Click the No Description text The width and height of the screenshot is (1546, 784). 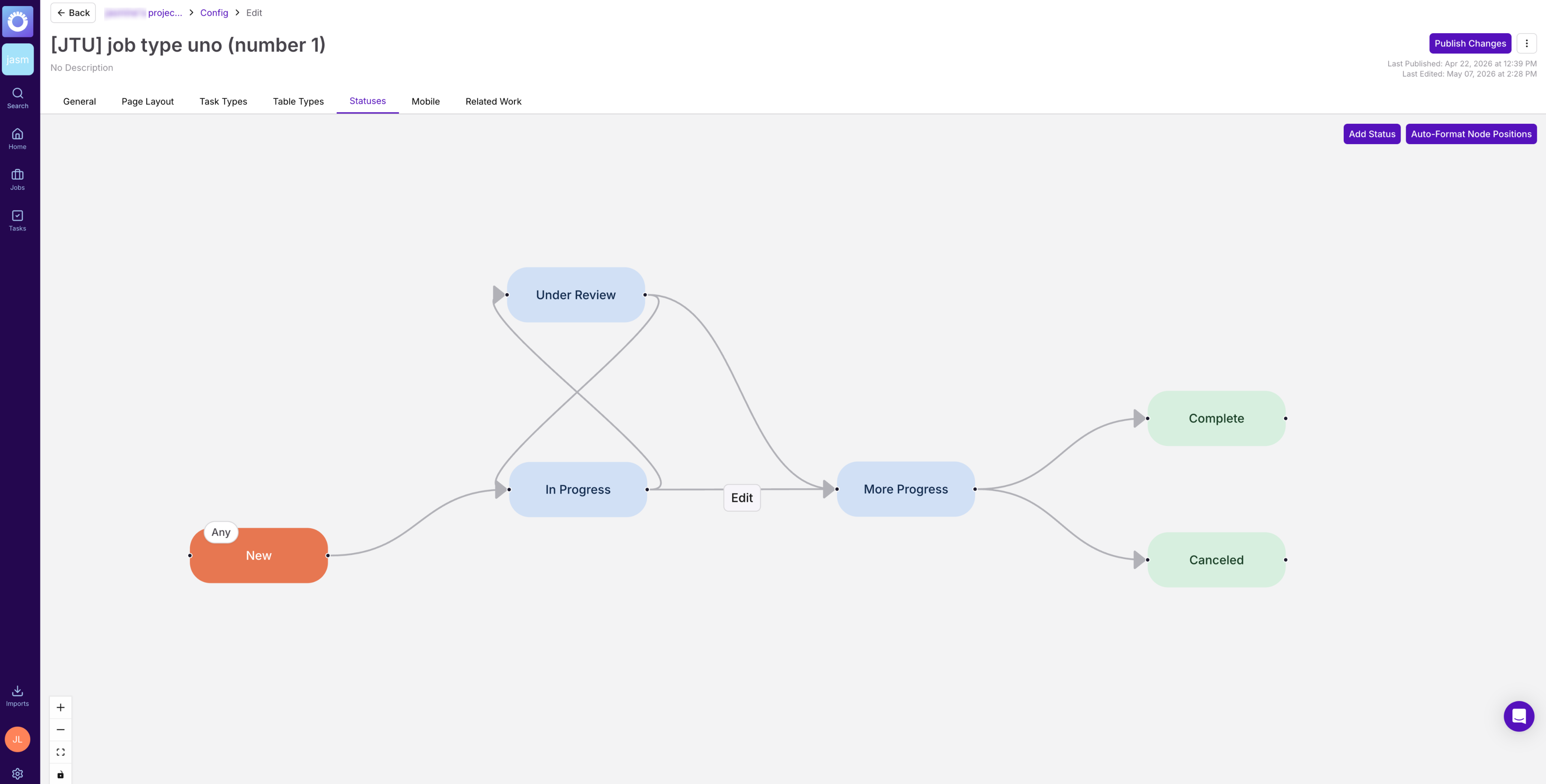[82, 68]
